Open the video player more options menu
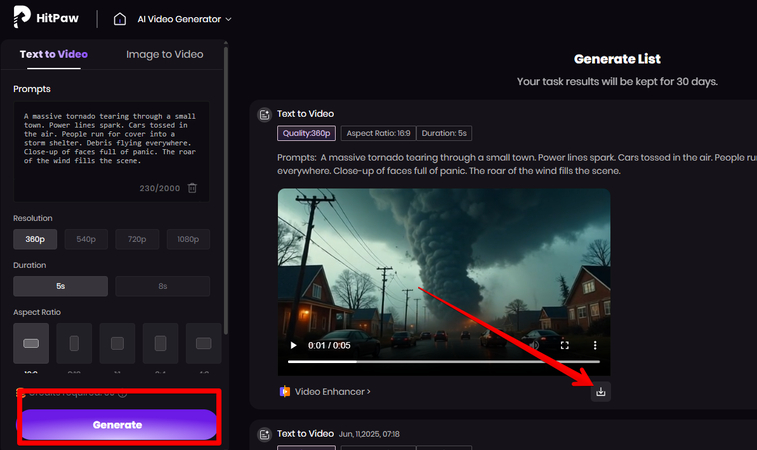Image resolution: width=757 pixels, height=450 pixels. coord(595,345)
